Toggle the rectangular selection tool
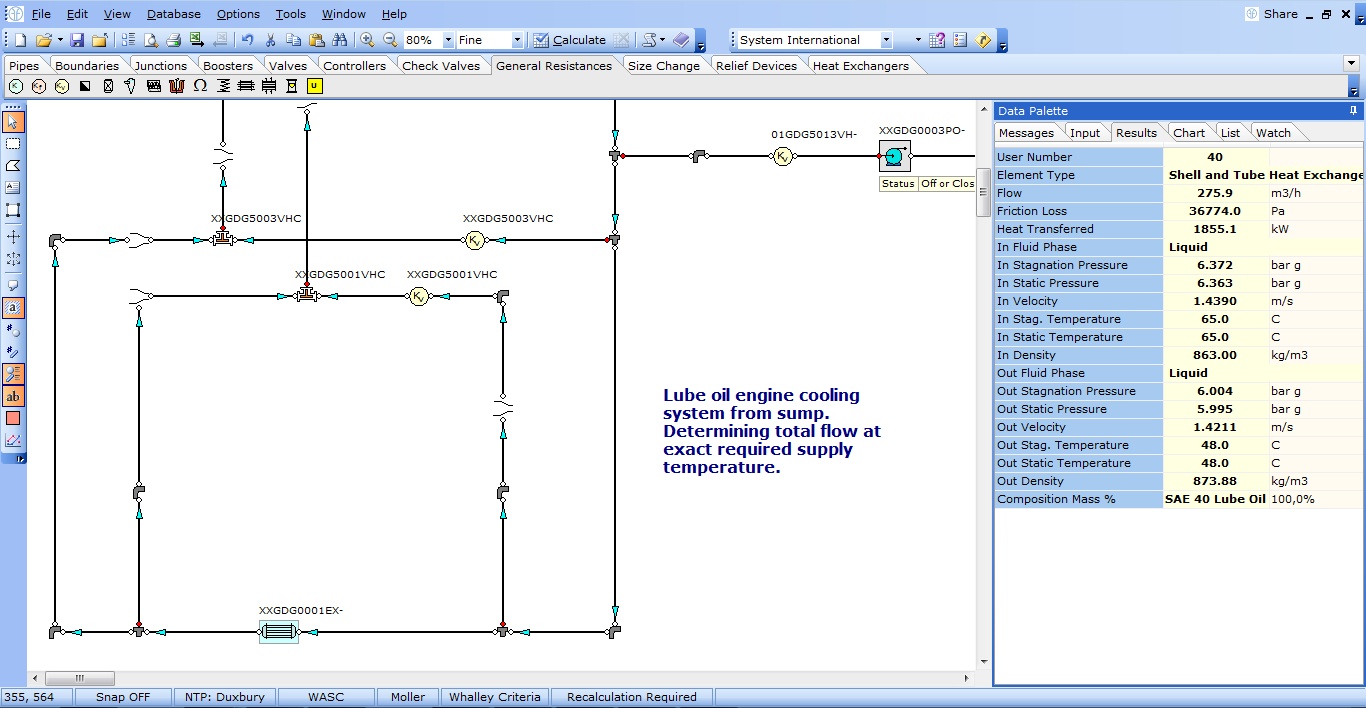The image size is (1366, 708). click(13, 144)
